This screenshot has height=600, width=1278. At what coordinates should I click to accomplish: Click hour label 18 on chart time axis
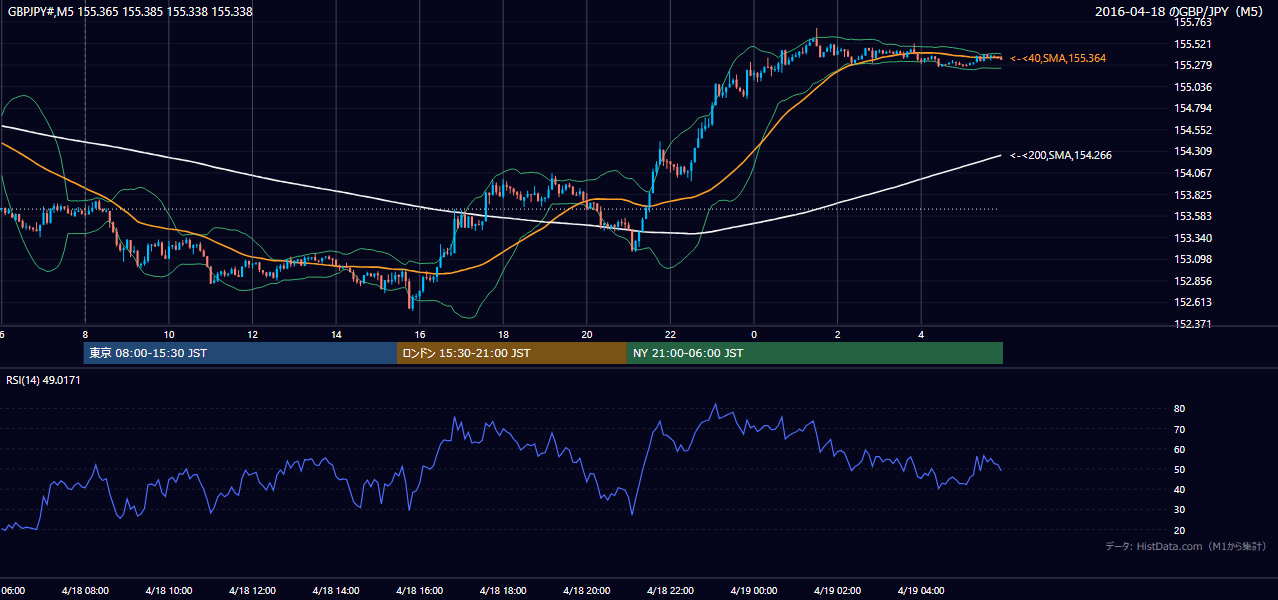[x=503, y=334]
